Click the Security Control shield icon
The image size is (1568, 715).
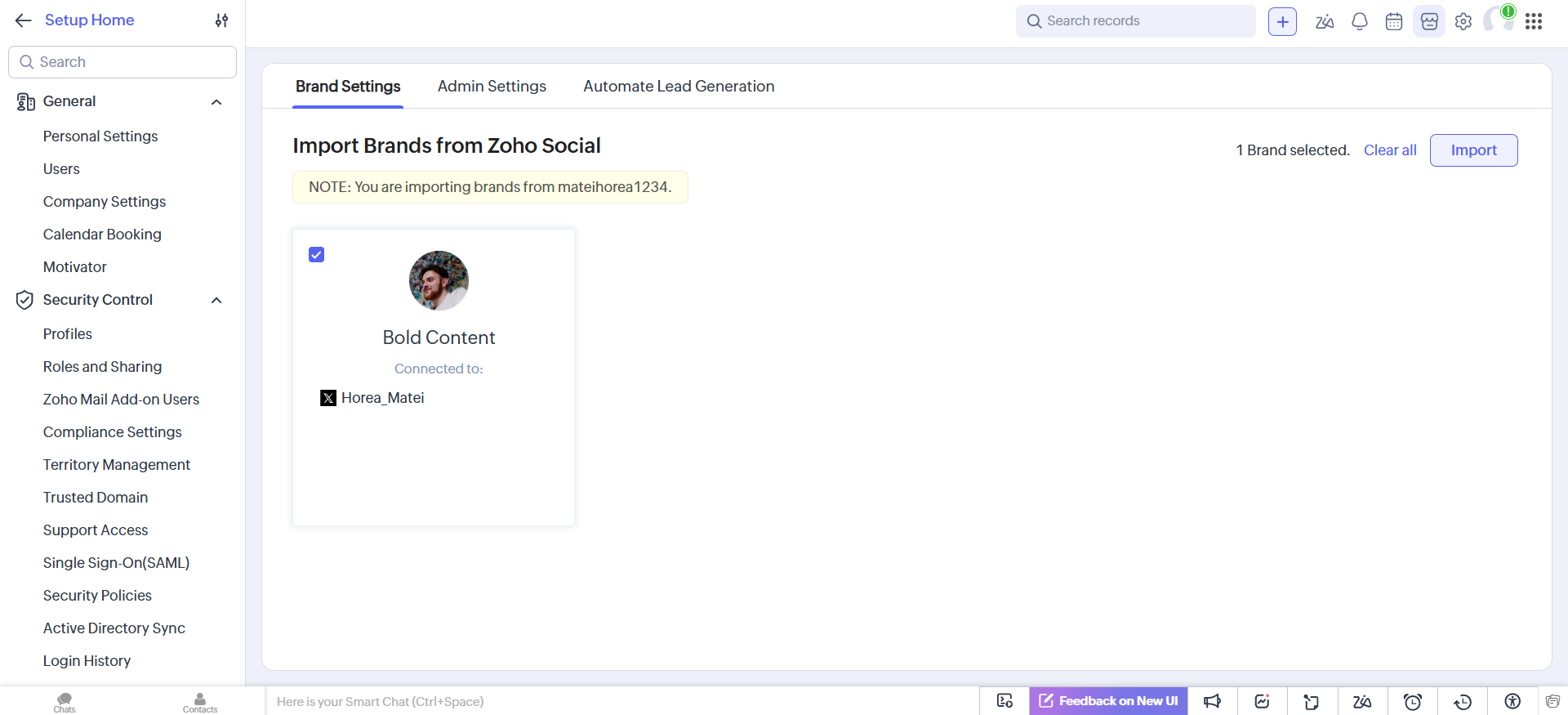24,300
